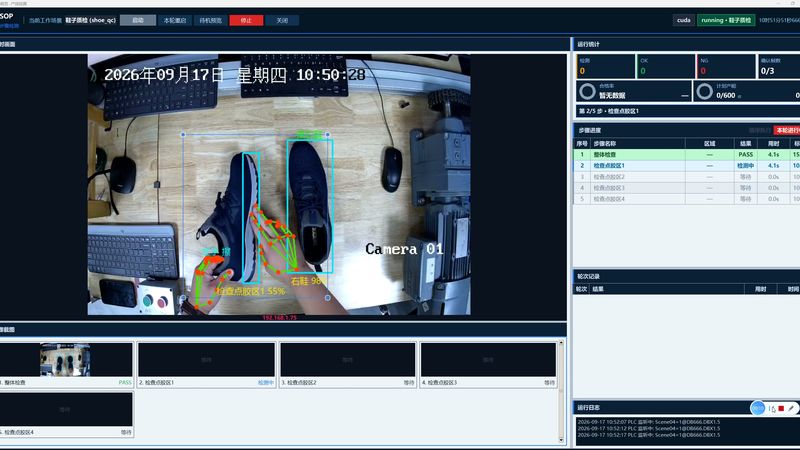800x450 pixels.
Task: Click the 检测中 result cell in row 2
Action: [745, 165]
